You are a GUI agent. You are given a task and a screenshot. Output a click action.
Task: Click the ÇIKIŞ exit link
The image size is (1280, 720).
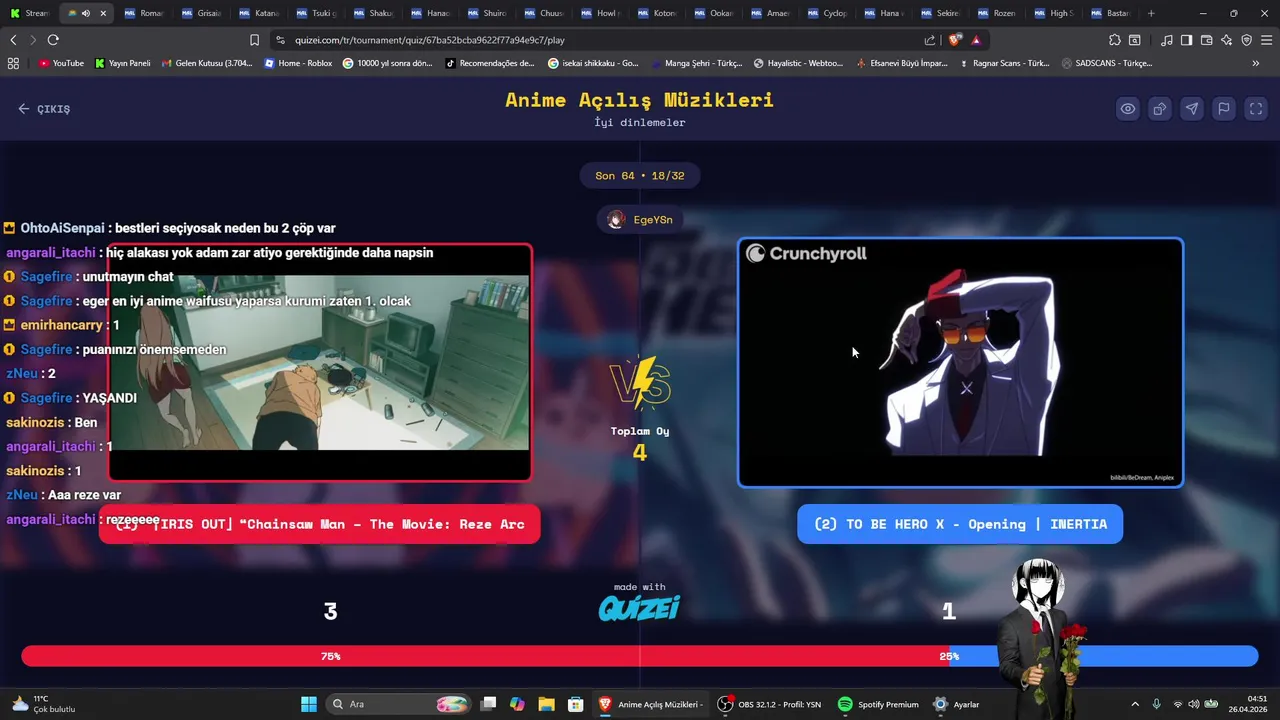44,109
